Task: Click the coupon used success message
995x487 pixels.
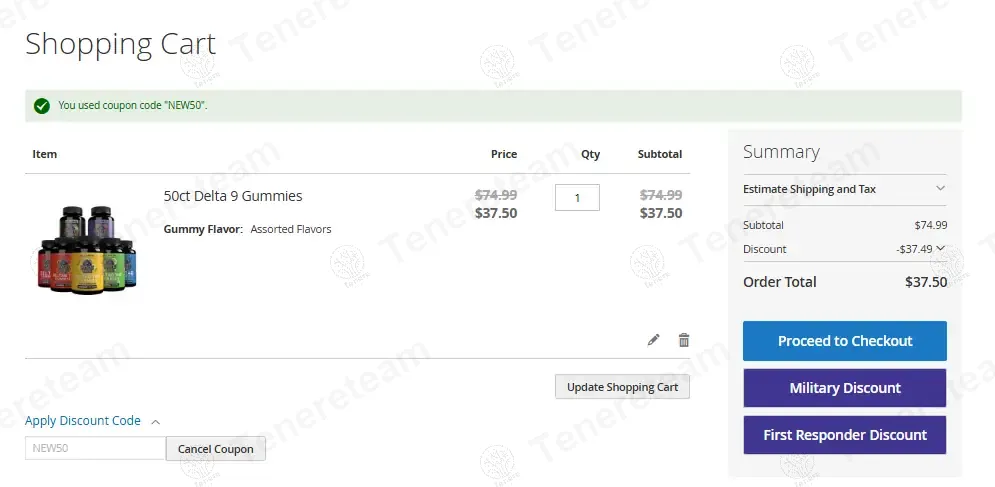Action: click(x=133, y=105)
